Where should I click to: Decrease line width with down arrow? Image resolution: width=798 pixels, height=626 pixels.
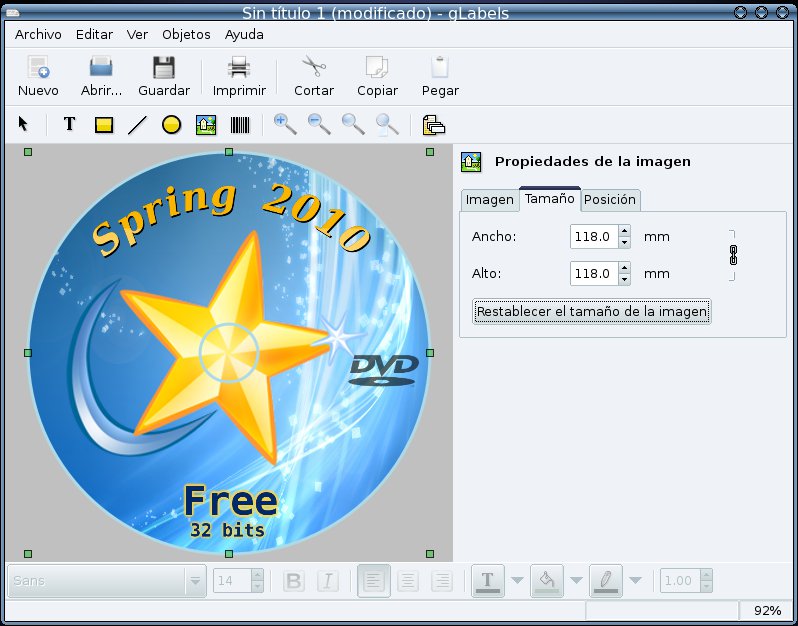(706, 587)
